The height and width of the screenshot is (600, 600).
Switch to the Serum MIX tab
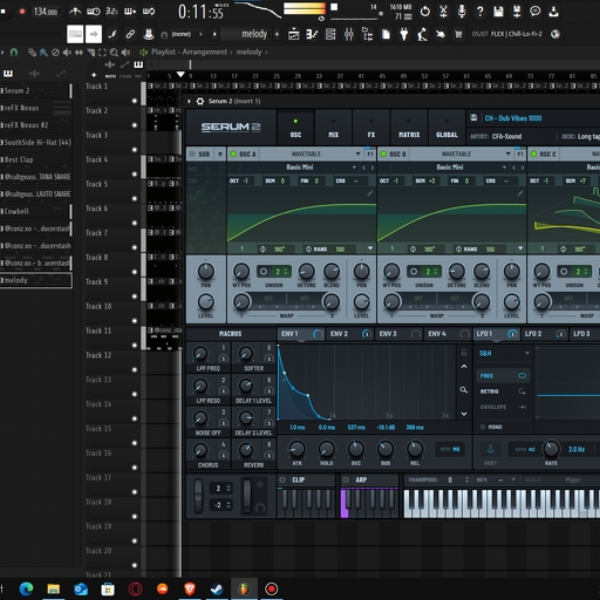pyautogui.click(x=333, y=128)
